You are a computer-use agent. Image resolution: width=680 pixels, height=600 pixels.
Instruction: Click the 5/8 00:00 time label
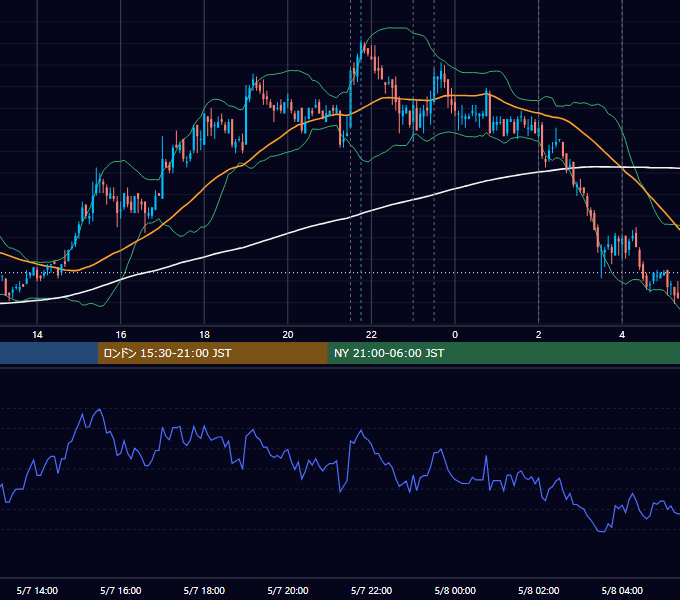[455, 590]
